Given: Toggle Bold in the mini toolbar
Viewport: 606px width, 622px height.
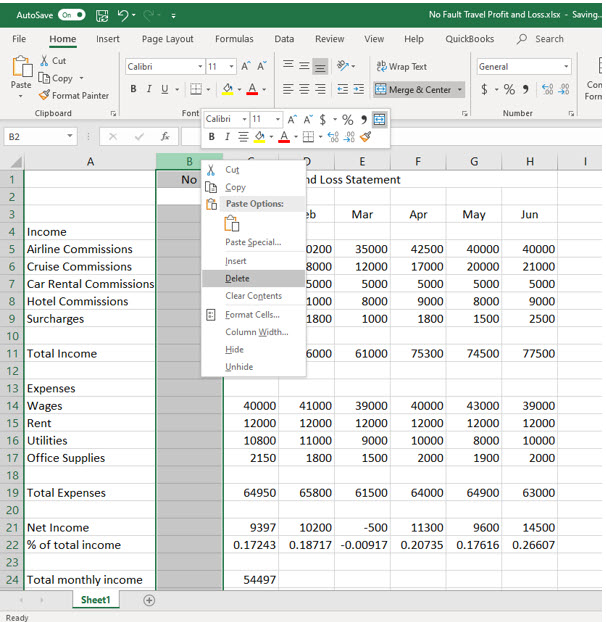Looking at the screenshot, I should pyautogui.click(x=211, y=137).
